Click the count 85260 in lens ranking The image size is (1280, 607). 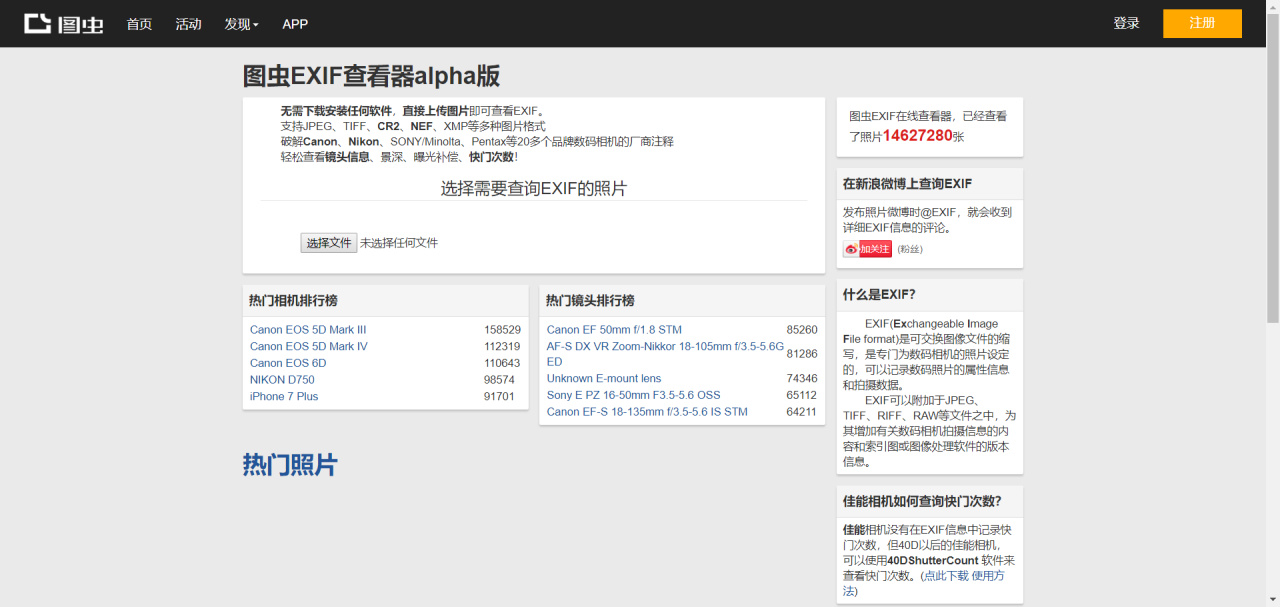tap(802, 330)
